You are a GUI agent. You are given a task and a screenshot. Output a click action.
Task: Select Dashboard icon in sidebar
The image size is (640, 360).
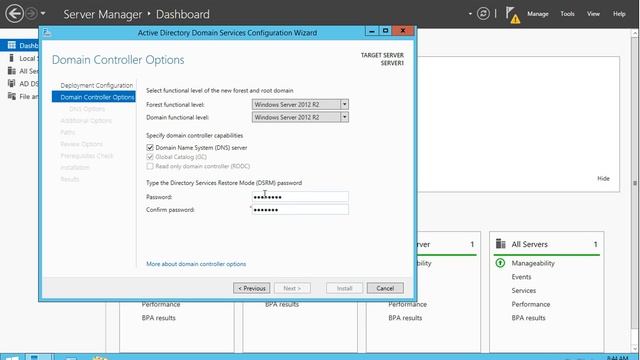(12, 45)
